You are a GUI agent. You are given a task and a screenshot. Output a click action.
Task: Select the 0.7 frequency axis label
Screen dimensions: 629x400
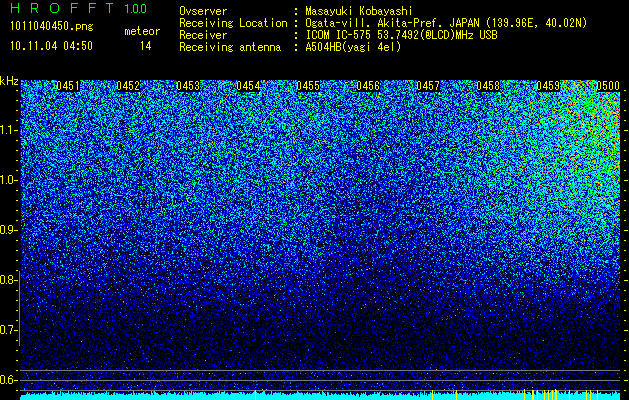(7, 330)
